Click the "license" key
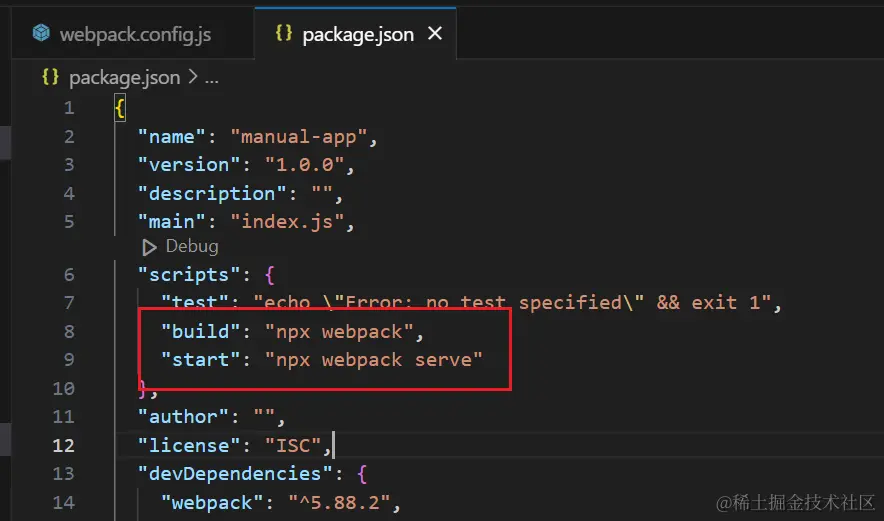This screenshot has height=521, width=884. (189, 445)
